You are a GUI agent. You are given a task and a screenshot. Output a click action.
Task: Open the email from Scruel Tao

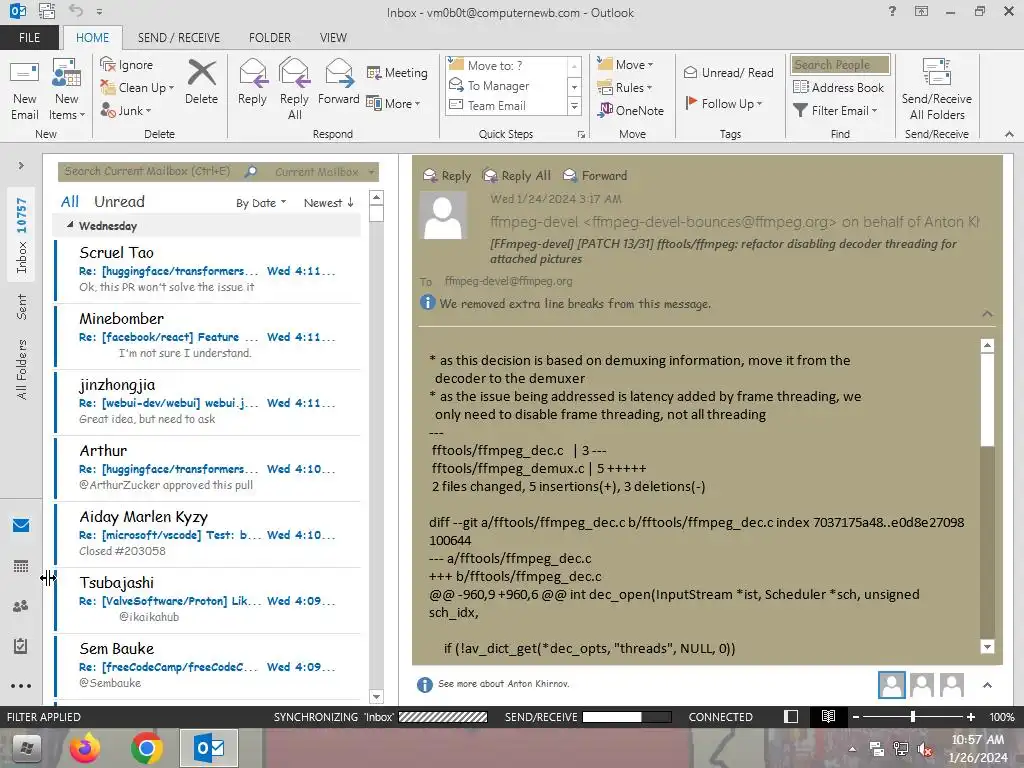coord(208,269)
